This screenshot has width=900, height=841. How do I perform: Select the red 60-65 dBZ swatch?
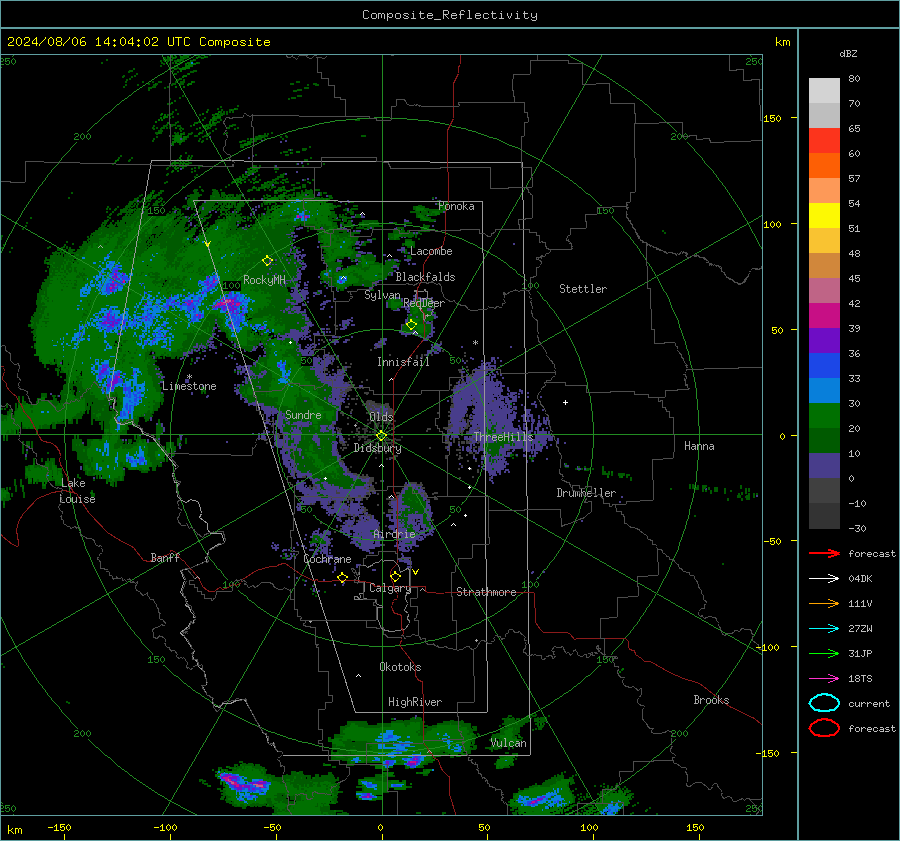[x=824, y=140]
